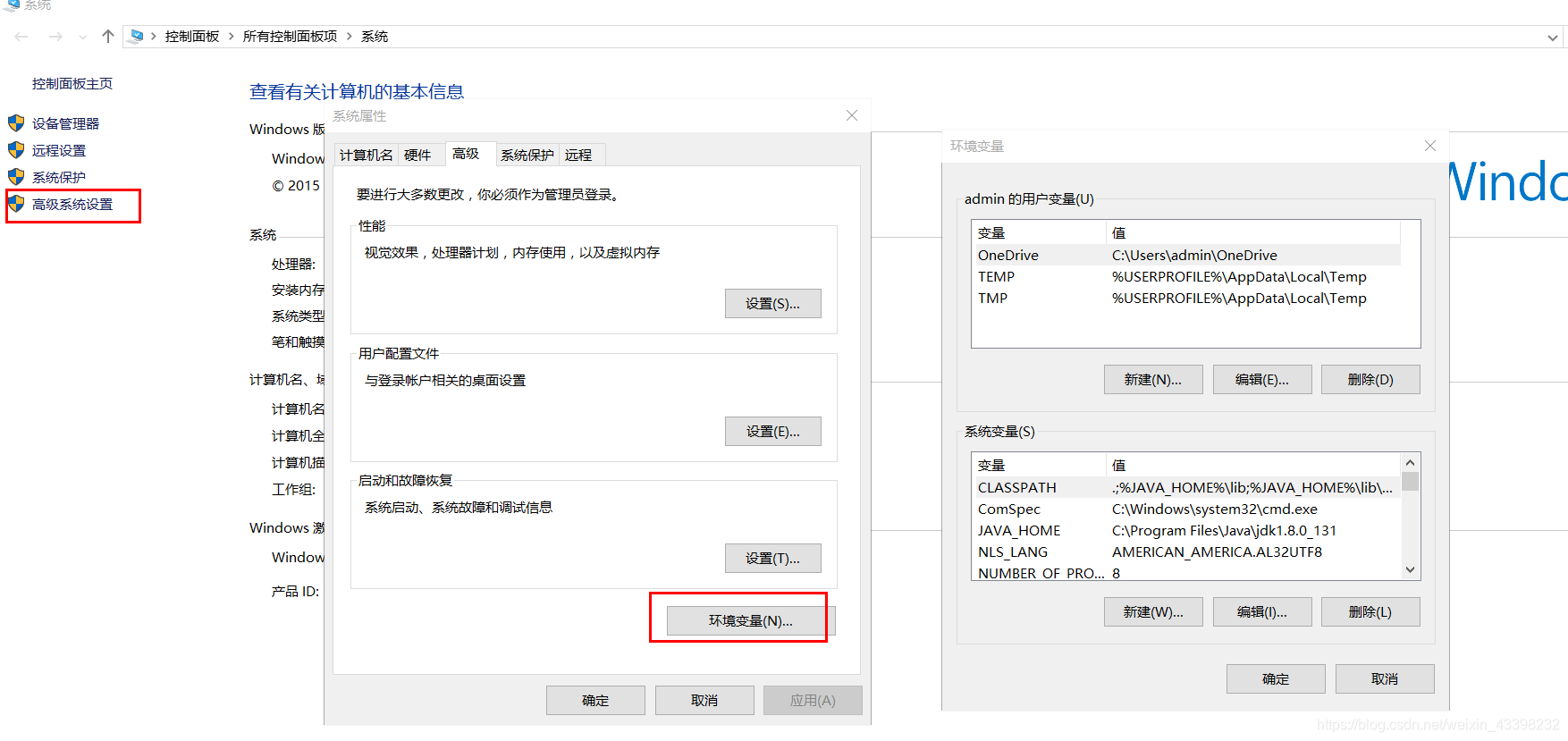
Task: Close the 系统属性 dialog
Action: 852,115
